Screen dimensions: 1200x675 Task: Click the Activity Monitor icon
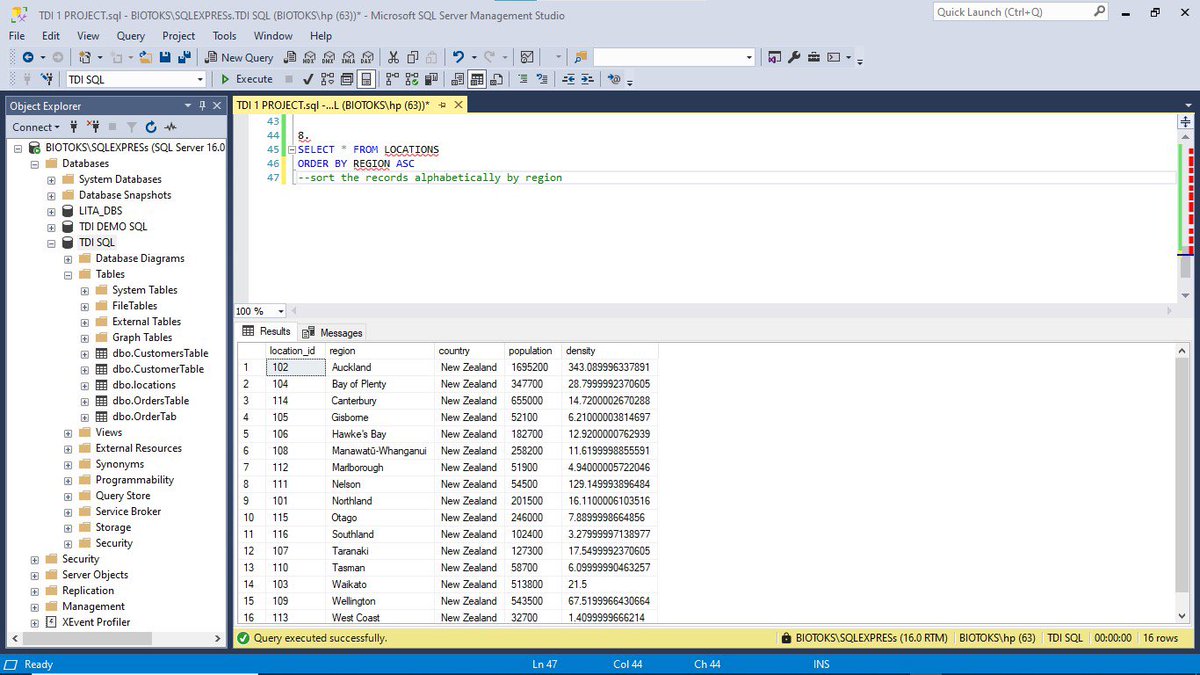(527, 57)
